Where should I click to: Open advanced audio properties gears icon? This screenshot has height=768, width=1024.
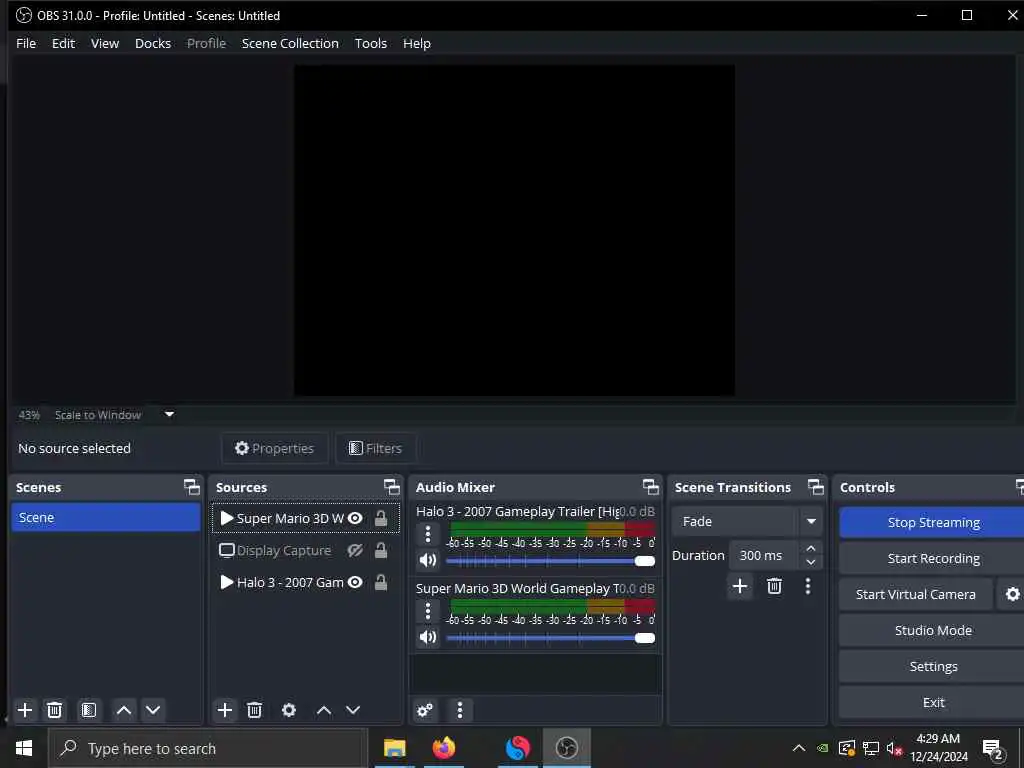point(425,710)
